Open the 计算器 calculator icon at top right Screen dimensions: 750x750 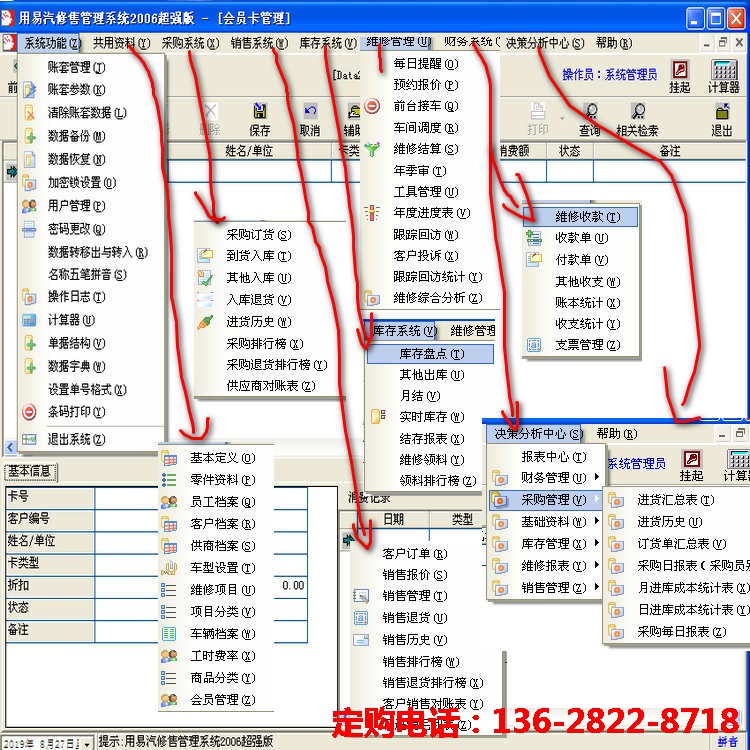(724, 76)
